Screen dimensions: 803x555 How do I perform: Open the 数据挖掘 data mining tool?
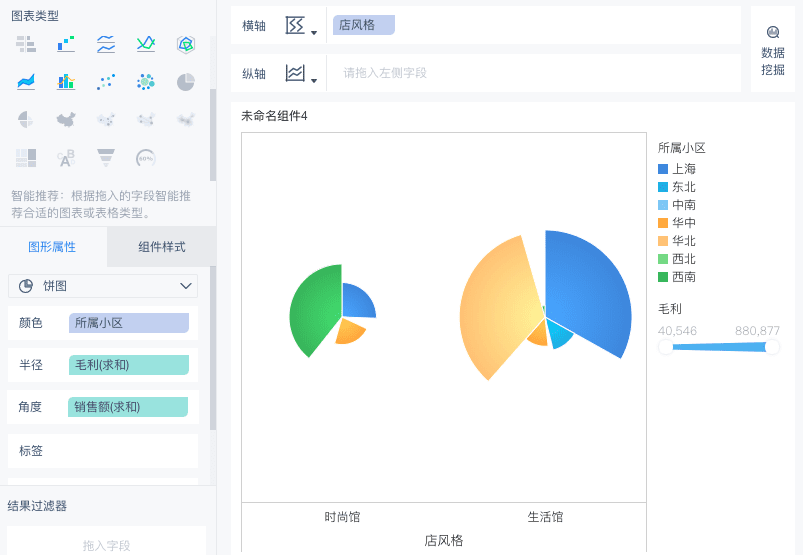pos(773,51)
